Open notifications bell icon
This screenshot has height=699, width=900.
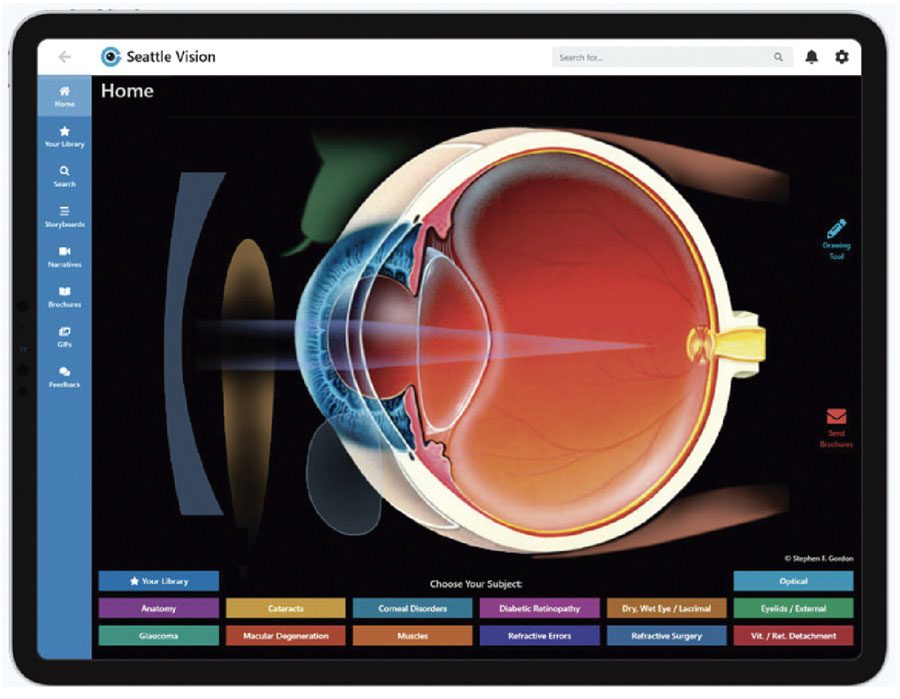point(811,57)
